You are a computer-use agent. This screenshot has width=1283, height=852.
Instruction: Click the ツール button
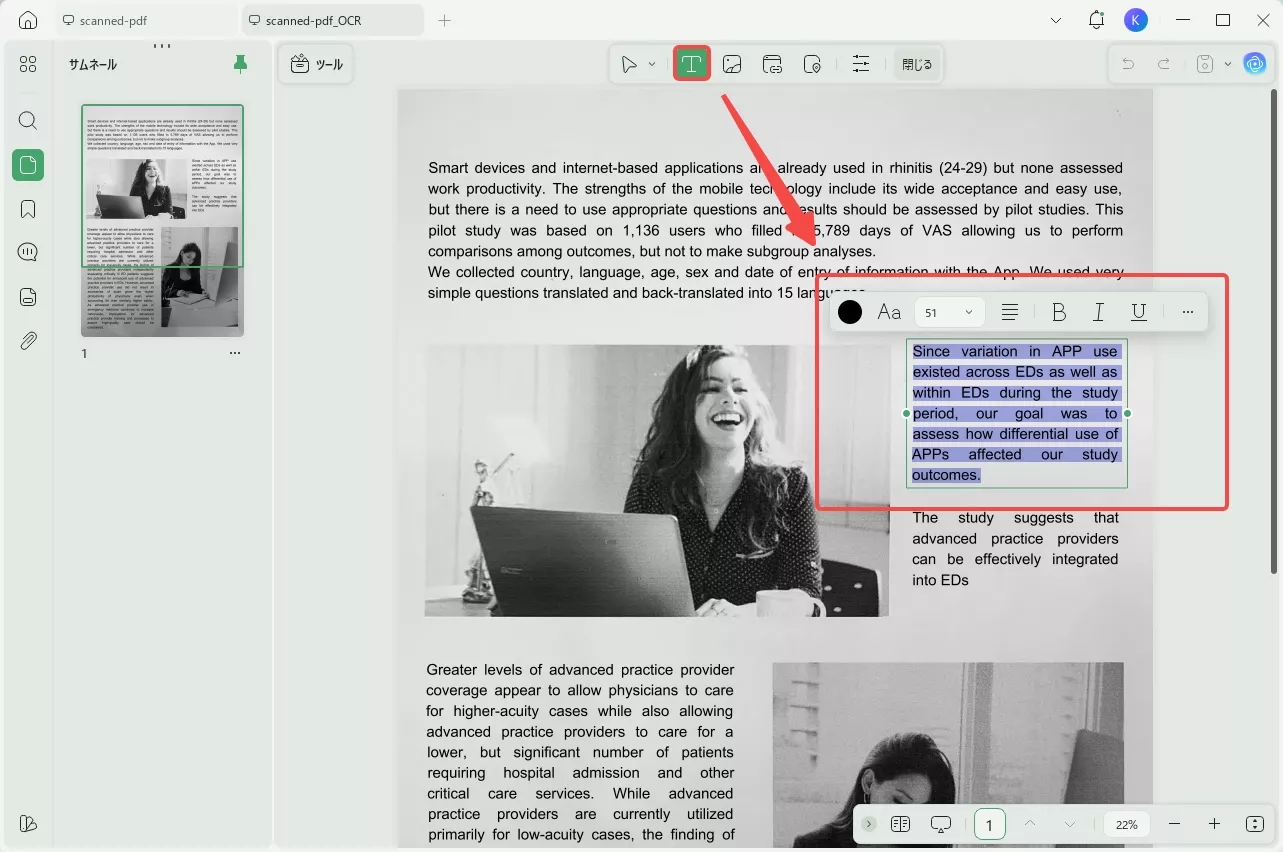pos(316,64)
